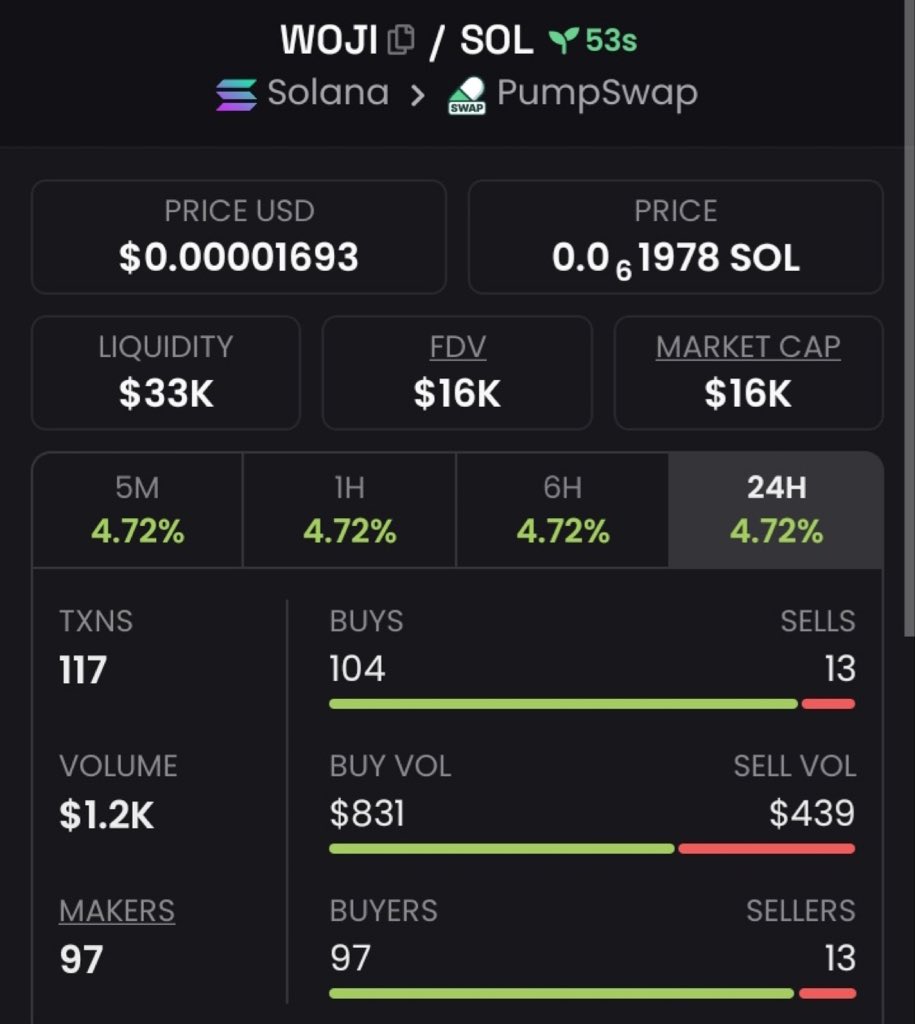Screen dimensions: 915x1024
Task: Click the LIQUIDITY $33K box
Action: 165,373
